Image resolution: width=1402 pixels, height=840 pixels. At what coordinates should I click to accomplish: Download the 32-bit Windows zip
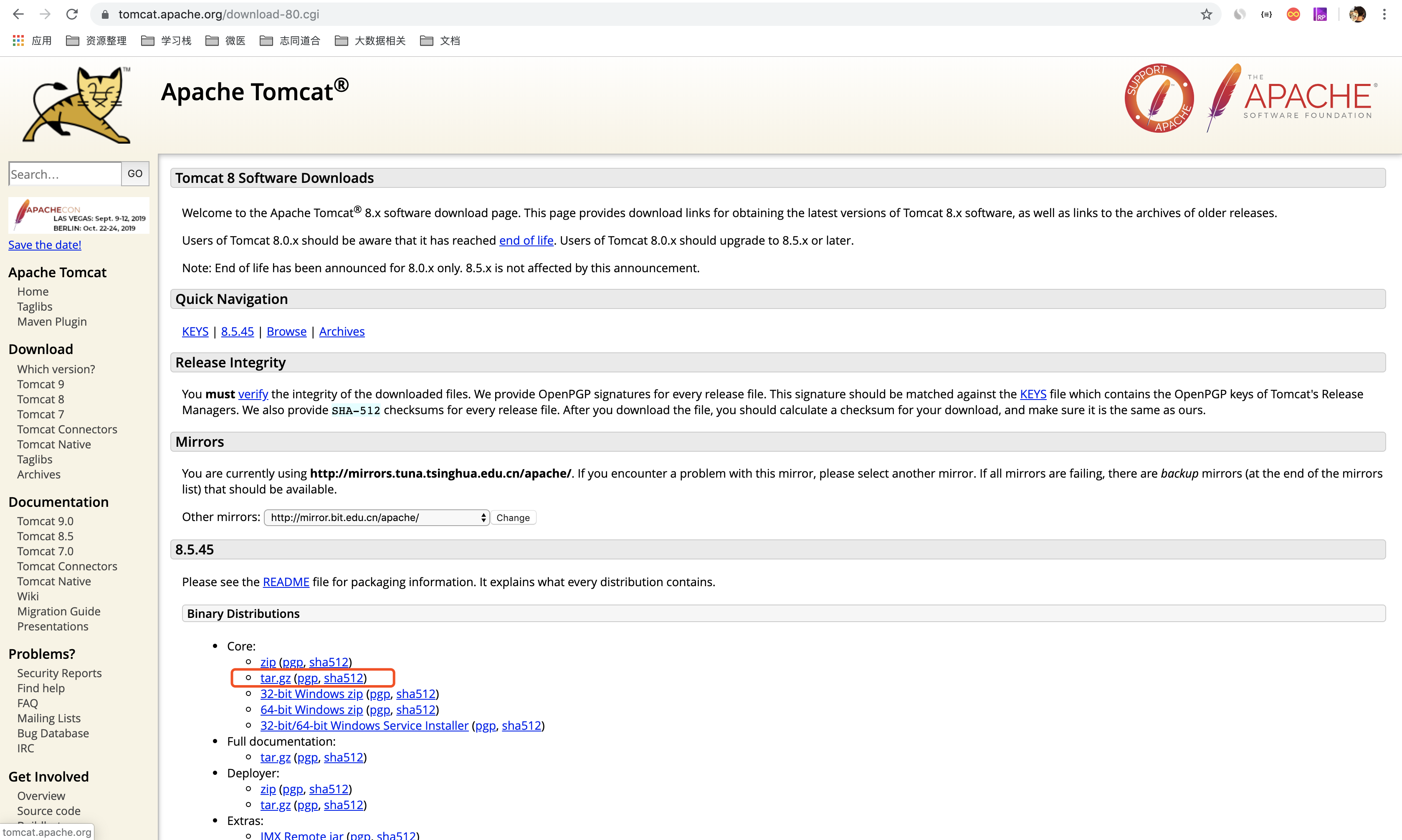[x=311, y=693]
